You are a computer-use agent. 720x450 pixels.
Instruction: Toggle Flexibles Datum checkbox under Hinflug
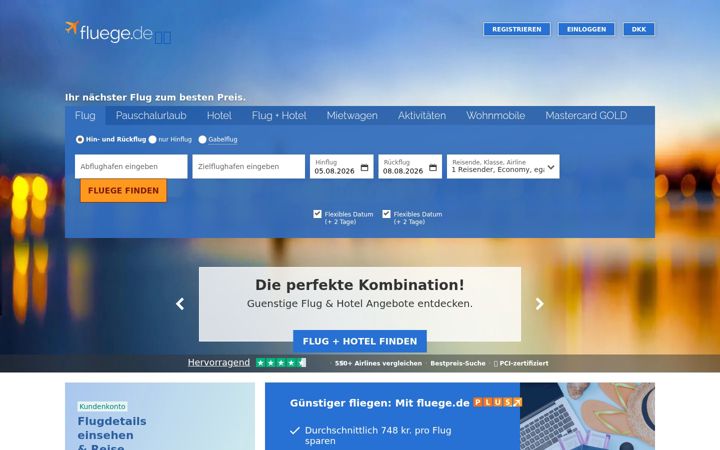pos(317,214)
